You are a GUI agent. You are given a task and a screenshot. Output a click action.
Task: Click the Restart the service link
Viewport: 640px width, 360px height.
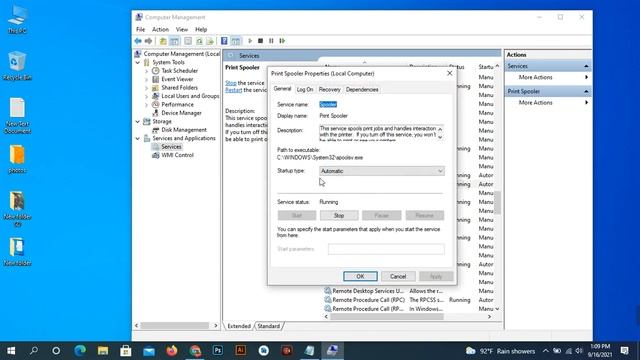(x=233, y=90)
